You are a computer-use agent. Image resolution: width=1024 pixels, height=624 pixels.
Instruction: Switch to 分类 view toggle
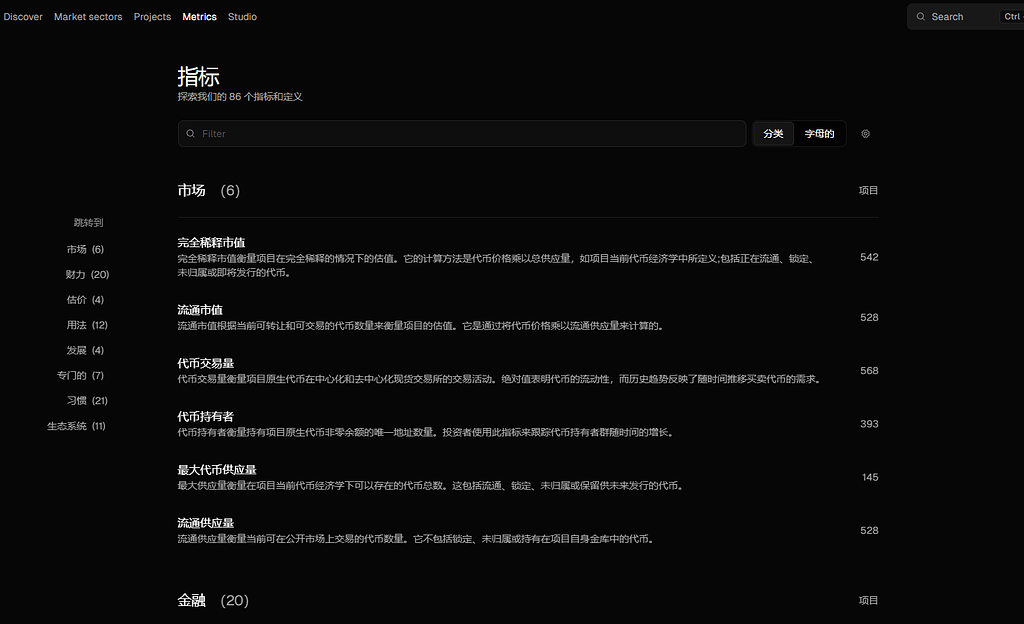(x=773, y=134)
